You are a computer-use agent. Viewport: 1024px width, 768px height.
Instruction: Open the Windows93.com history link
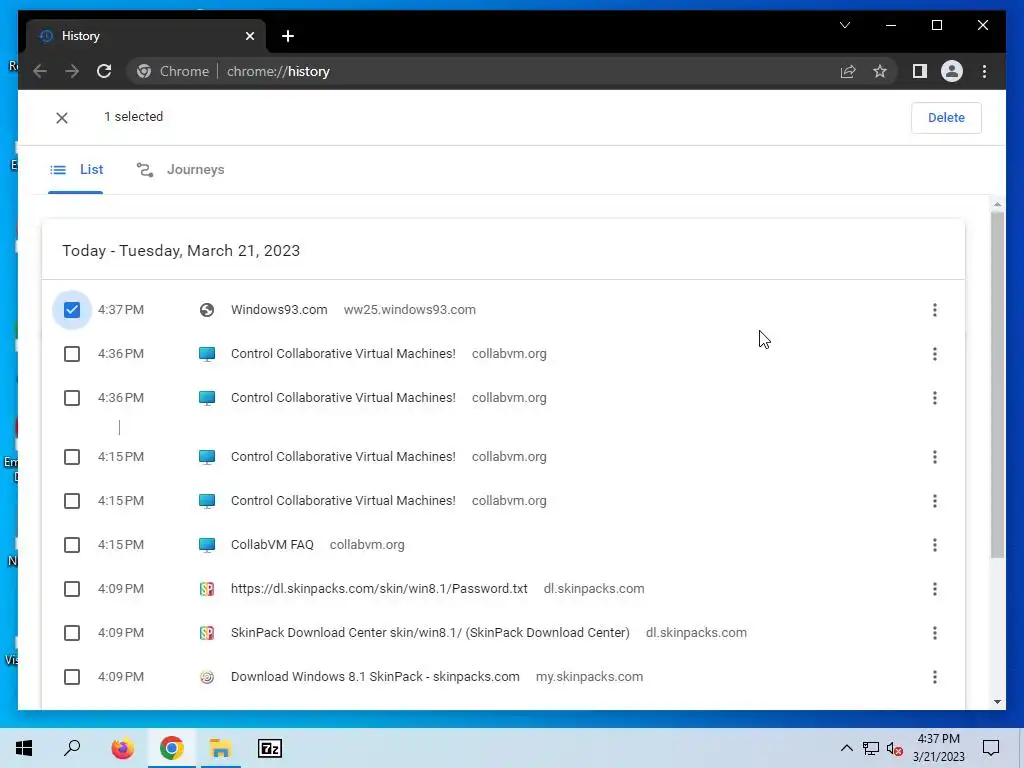pos(279,310)
